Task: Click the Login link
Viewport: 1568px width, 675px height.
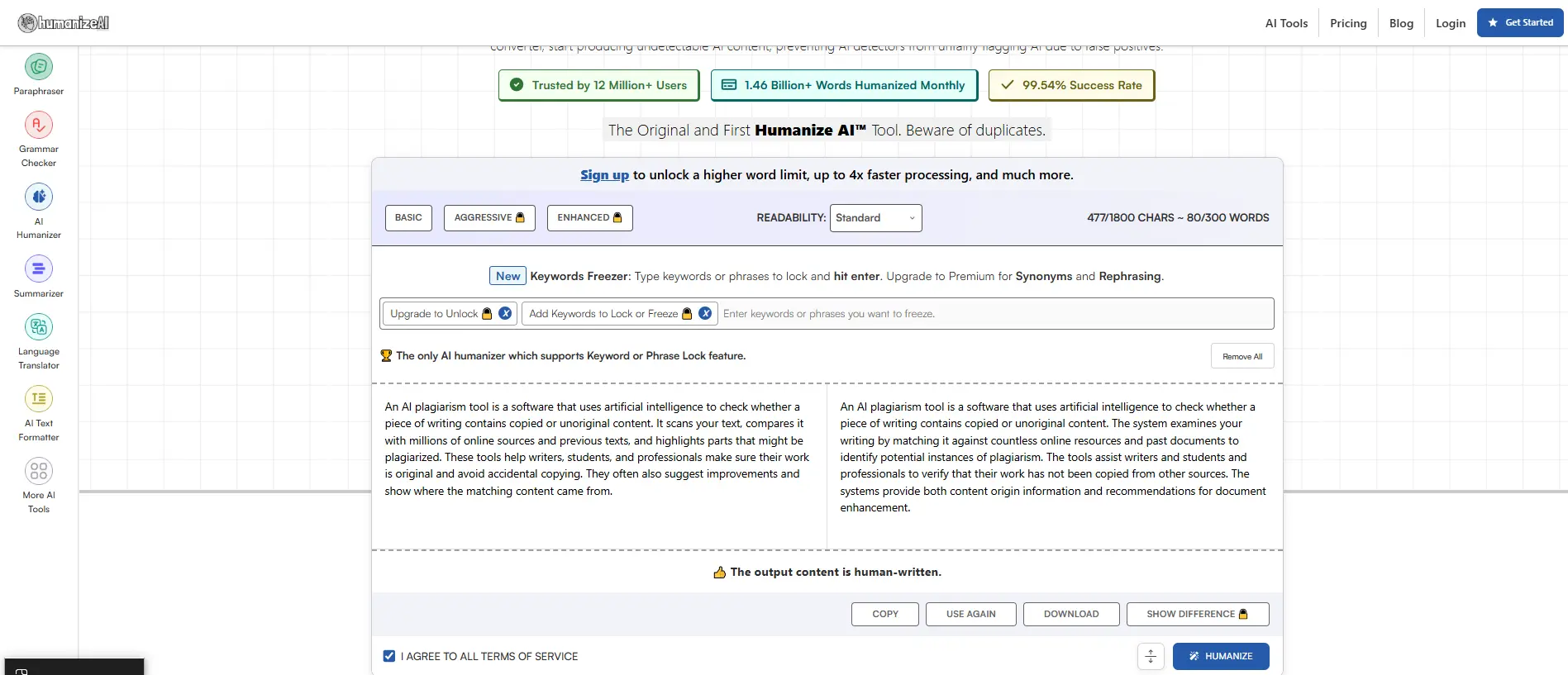Action: [1451, 23]
